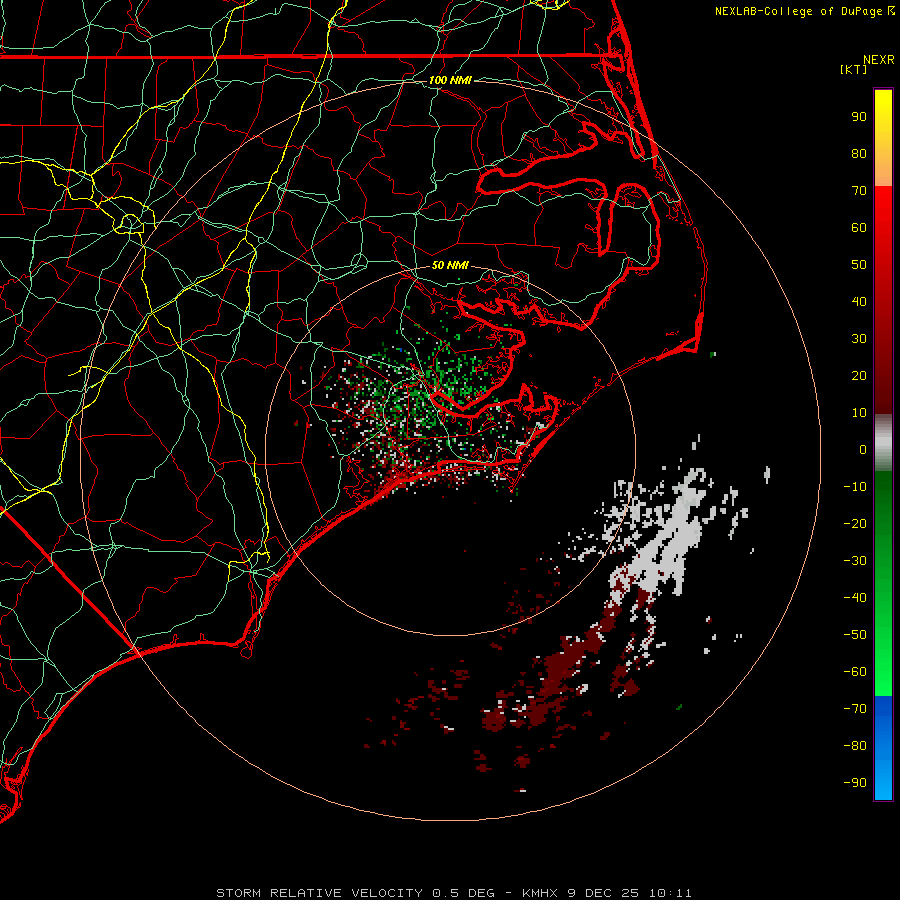Viewport: 900px width, 900px height.
Task: Select the 30 value on the velocity scale
Action: [859, 339]
